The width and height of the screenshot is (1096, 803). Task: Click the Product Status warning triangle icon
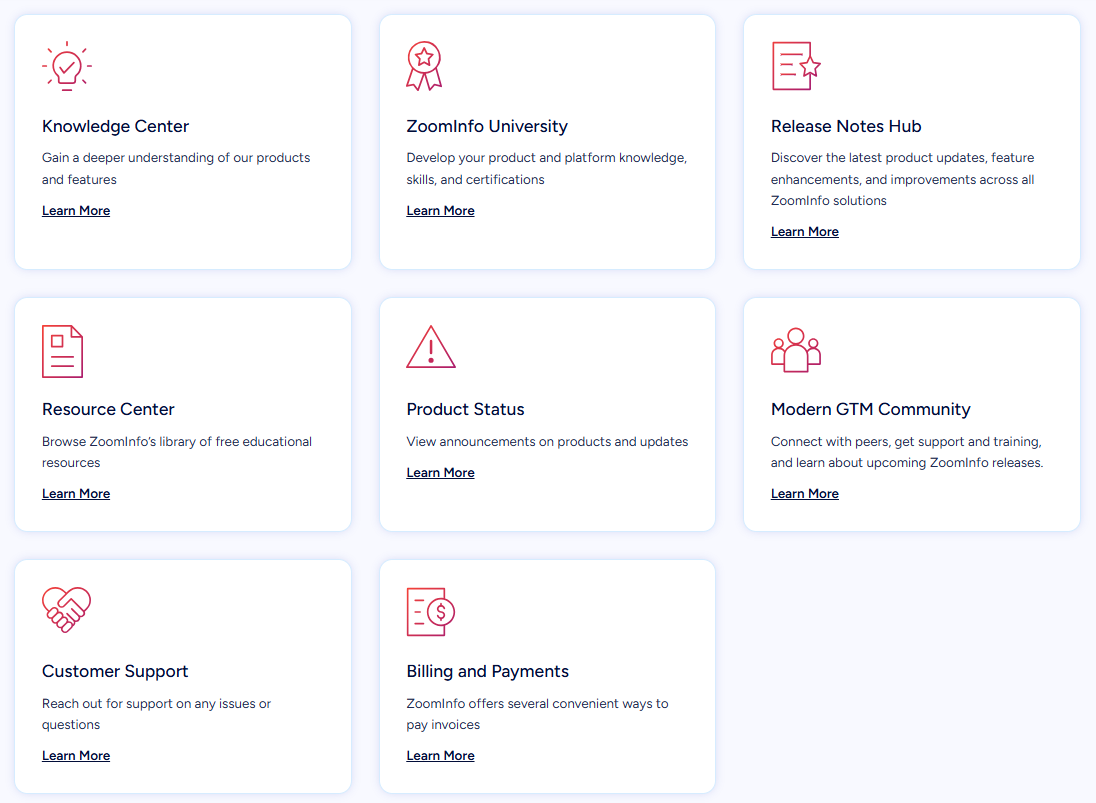tap(431, 347)
